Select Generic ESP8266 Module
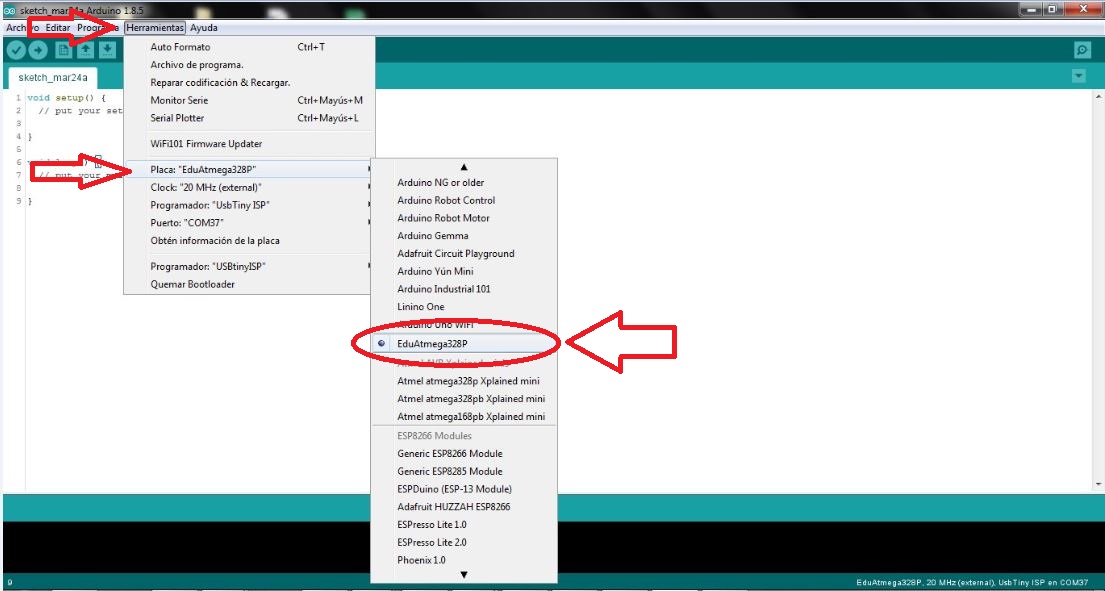Viewport: 1105px width, 591px height. 464,454
